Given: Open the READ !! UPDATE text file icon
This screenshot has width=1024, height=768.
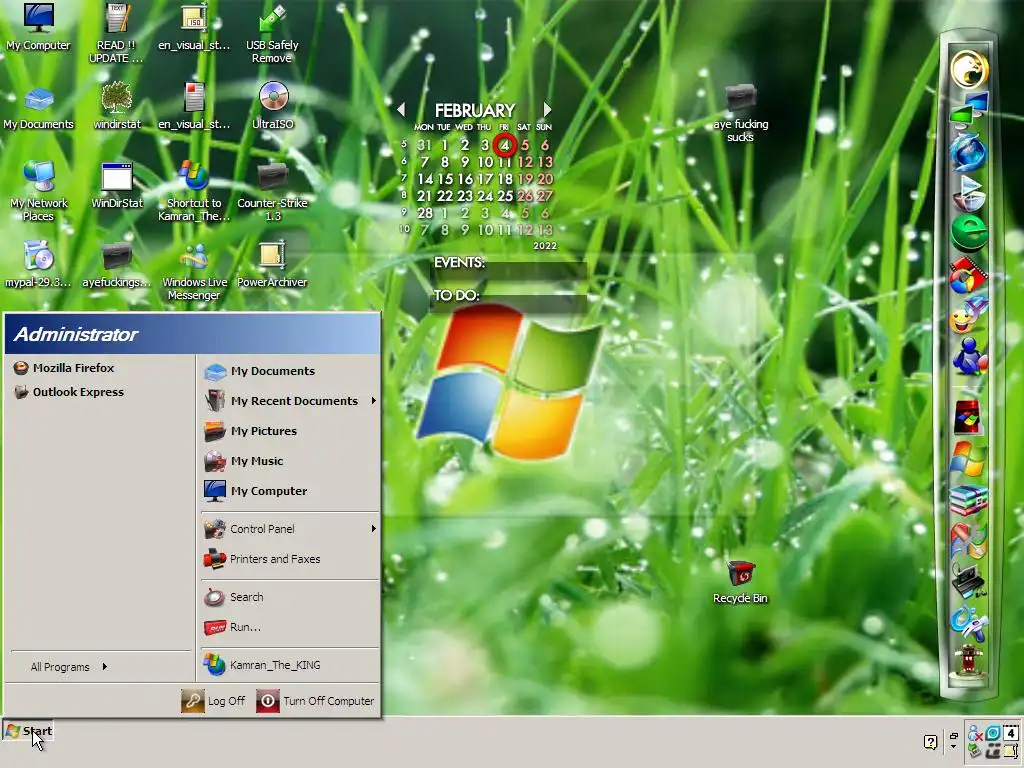Looking at the screenshot, I should coord(116,33).
